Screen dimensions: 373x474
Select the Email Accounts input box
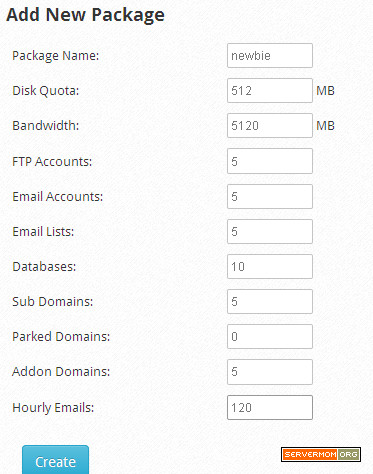270,196
